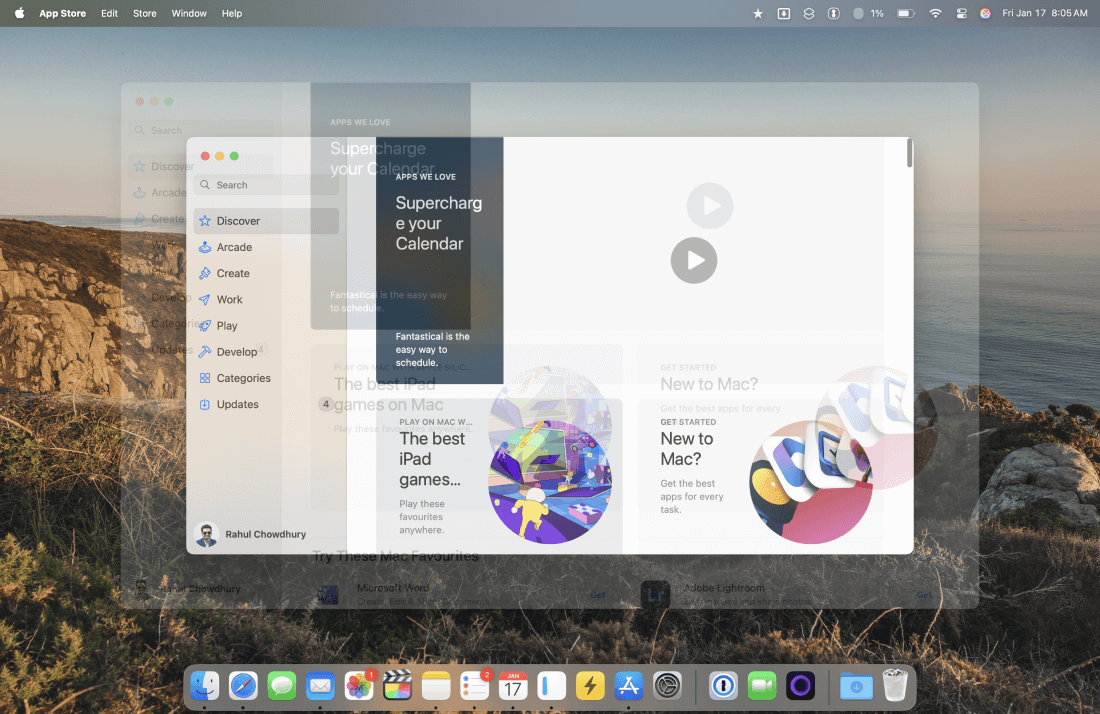Open the Help menu
The width and height of the screenshot is (1100, 714).
[232, 13]
